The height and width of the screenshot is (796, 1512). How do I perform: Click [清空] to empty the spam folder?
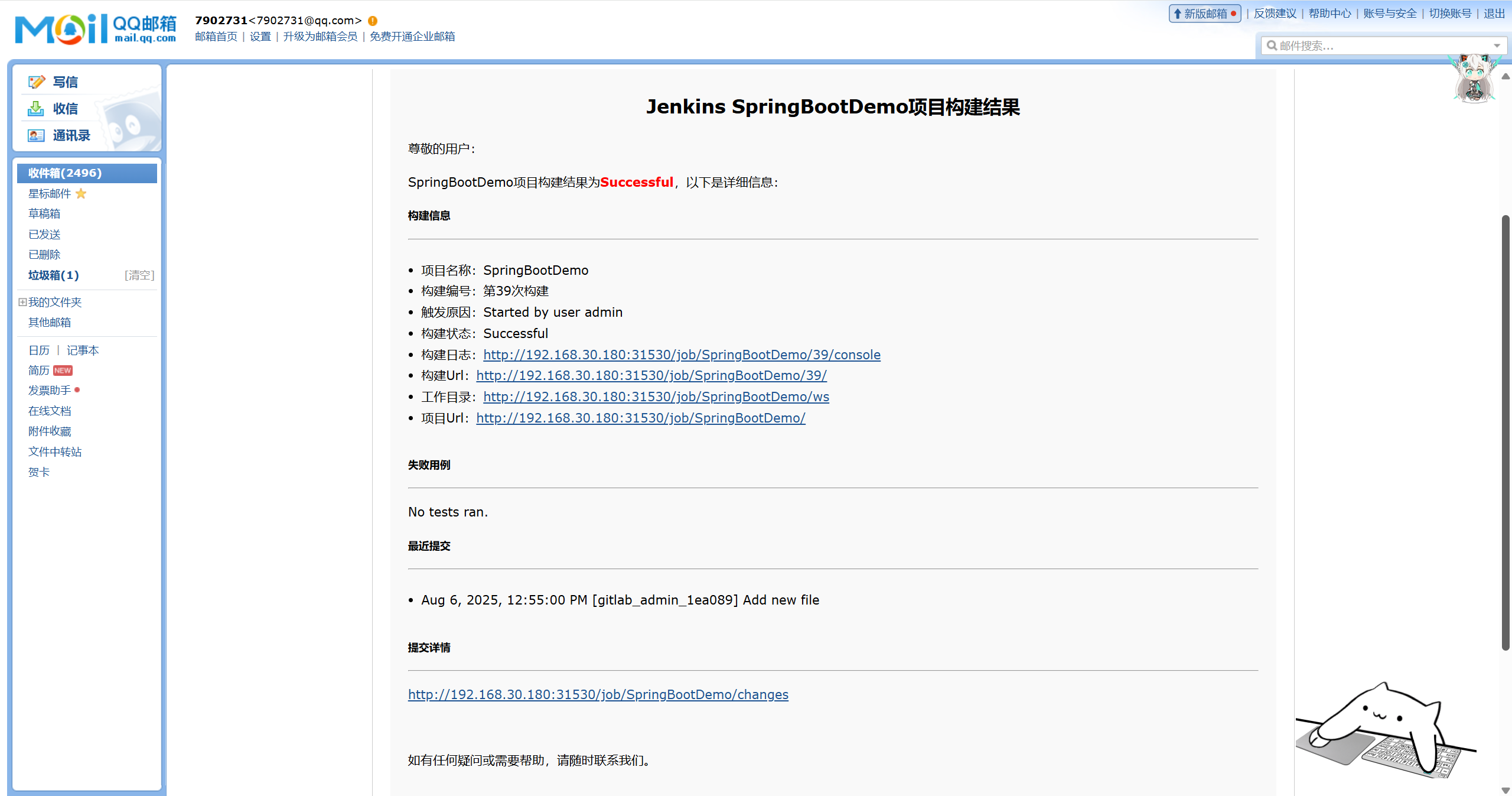[x=139, y=275]
